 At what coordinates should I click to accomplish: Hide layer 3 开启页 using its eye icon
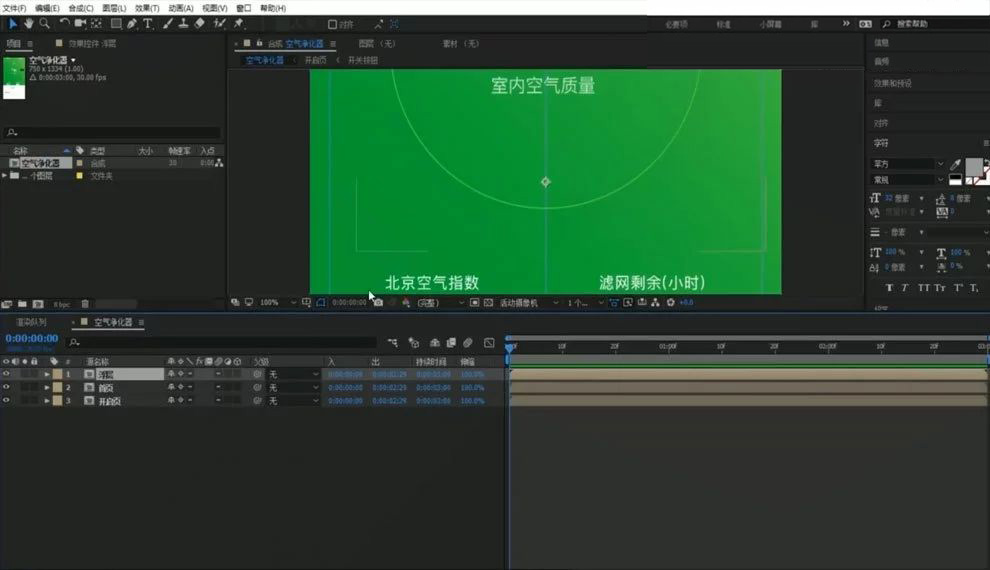(x=6, y=400)
